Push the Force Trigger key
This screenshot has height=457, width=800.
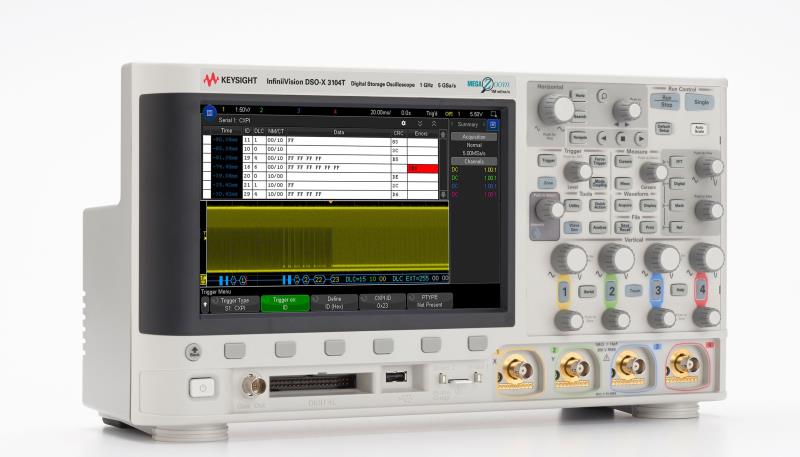pyautogui.click(x=598, y=161)
